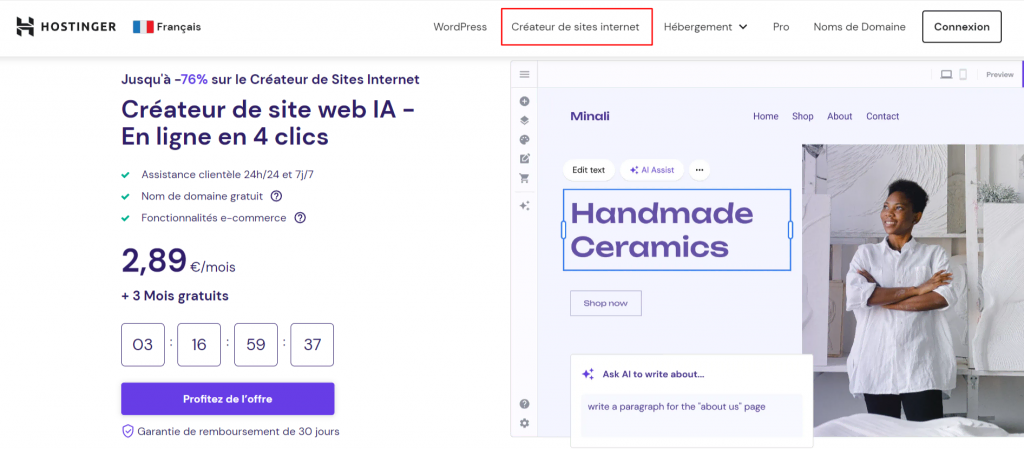1024x449 pixels.
Task: Open the Français language selector
Action: 167,27
